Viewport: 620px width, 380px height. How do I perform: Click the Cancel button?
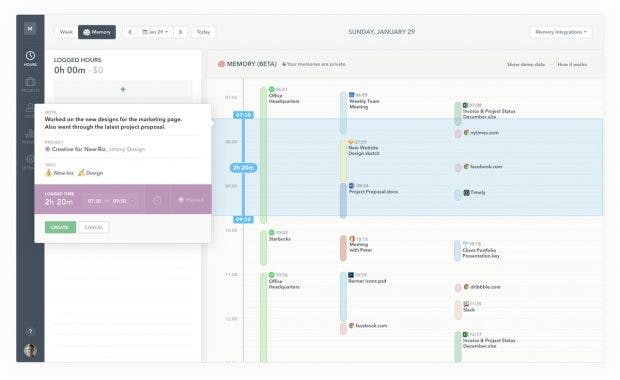coord(94,227)
